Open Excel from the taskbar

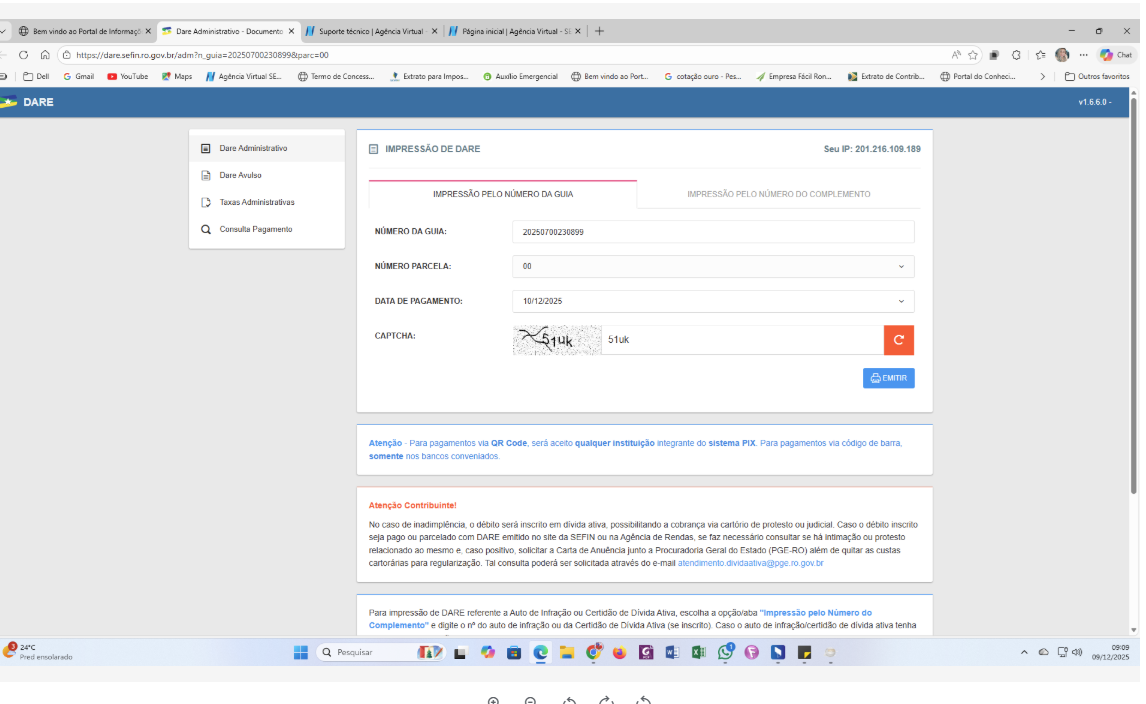tap(698, 652)
